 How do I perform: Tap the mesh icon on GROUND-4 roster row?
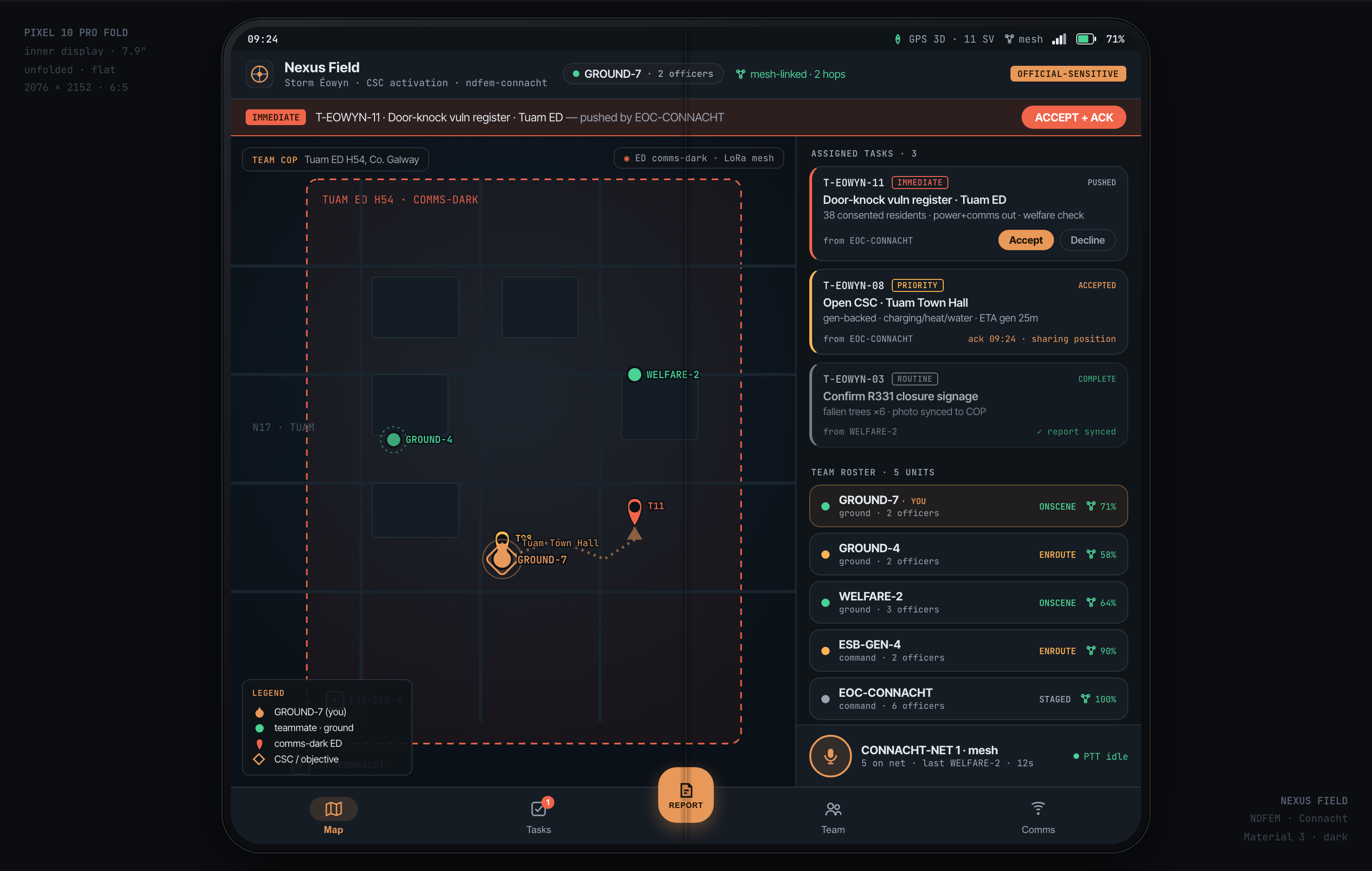tap(1091, 554)
